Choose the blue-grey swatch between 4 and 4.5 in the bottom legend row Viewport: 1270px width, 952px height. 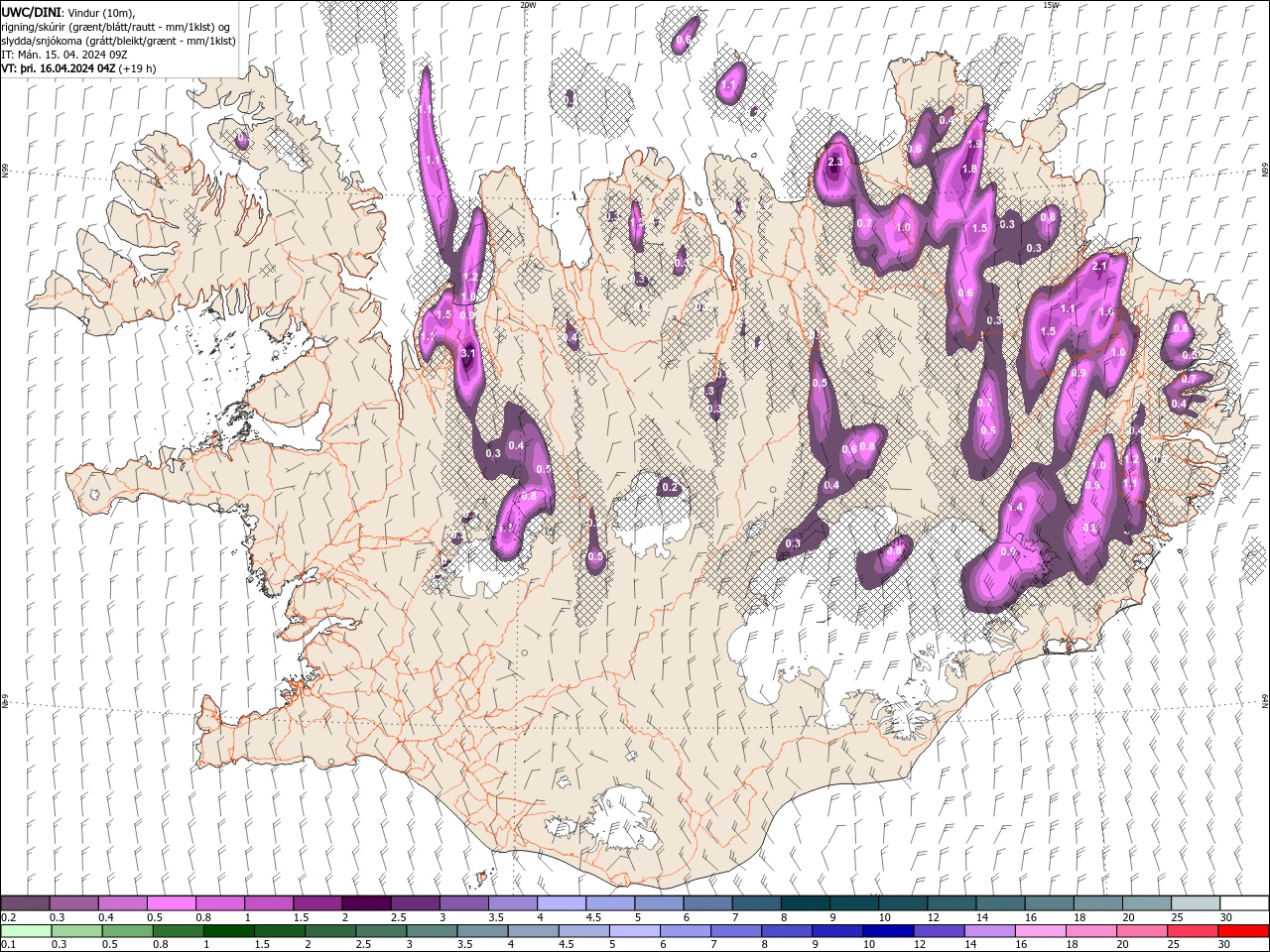click(x=532, y=931)
